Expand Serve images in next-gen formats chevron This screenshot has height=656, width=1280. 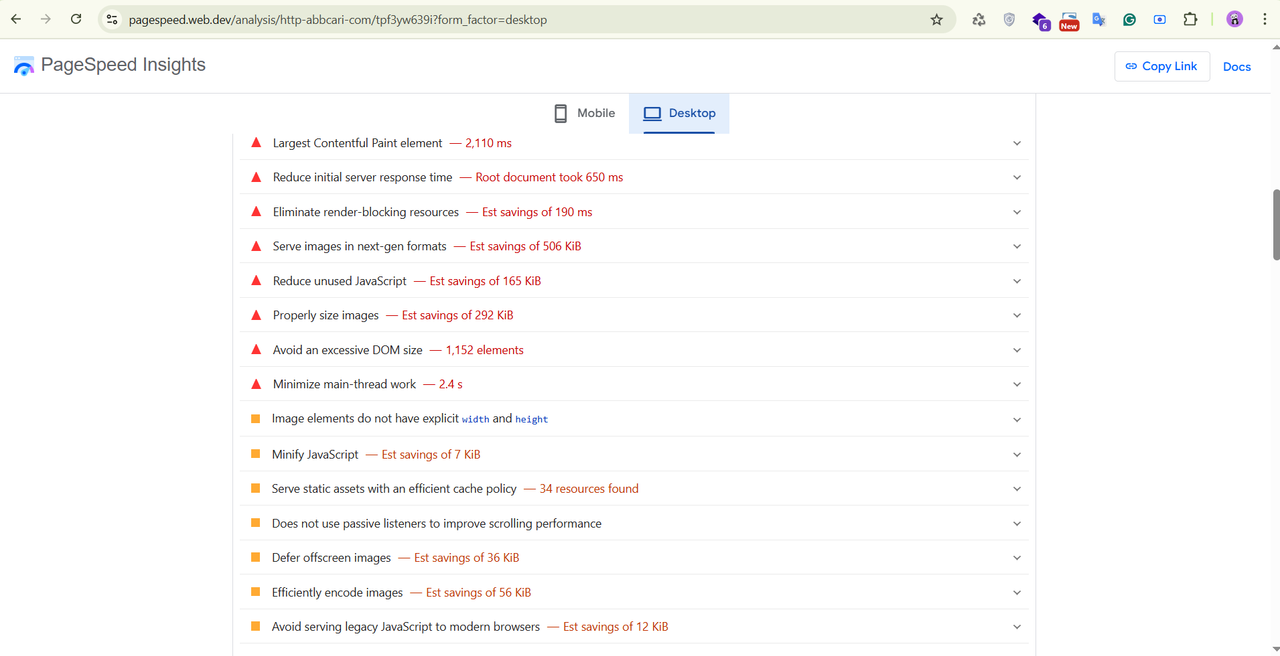point(1017,246)
